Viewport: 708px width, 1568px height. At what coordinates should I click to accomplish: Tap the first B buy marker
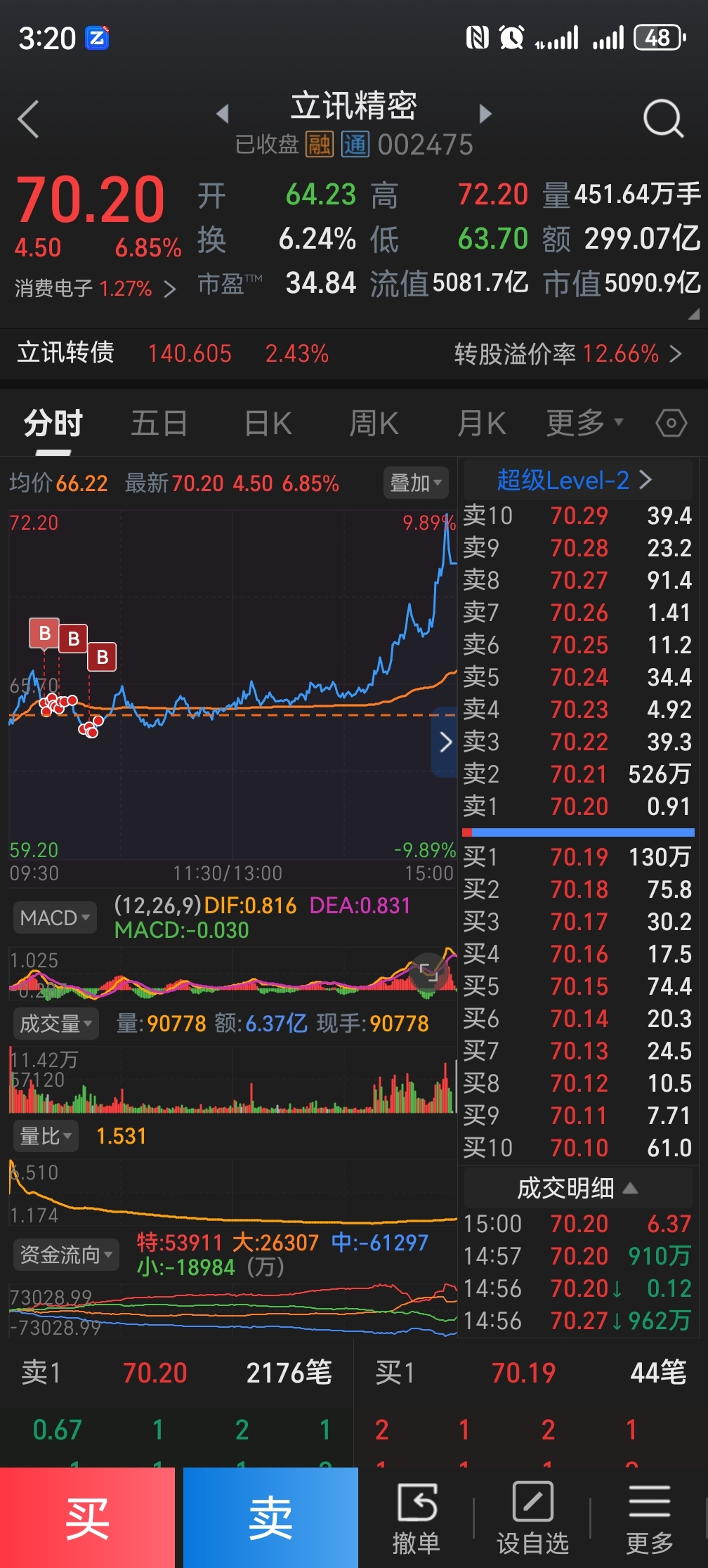[44, 633]
